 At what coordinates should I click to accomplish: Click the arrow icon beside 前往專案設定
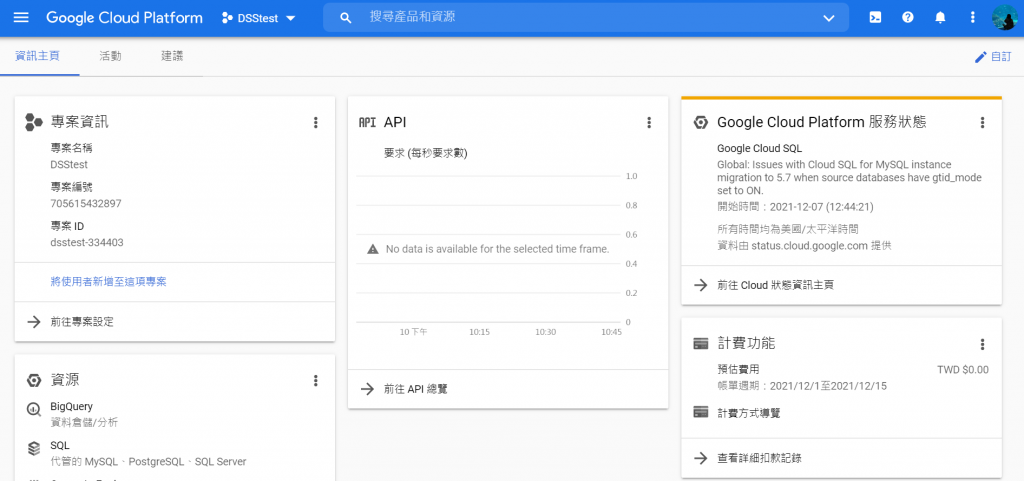click(33, 322)
